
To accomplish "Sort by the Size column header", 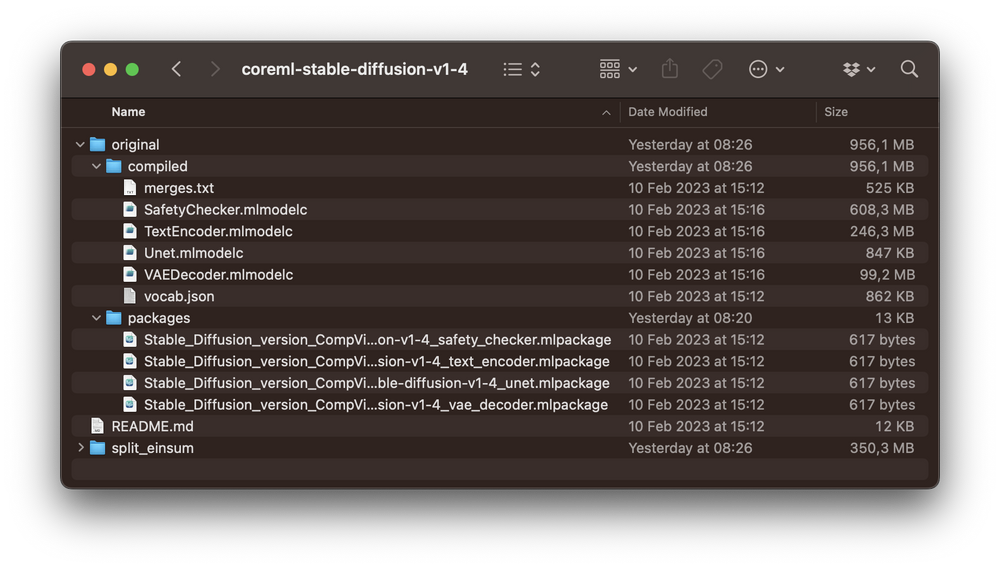I will tap(836, 112).
